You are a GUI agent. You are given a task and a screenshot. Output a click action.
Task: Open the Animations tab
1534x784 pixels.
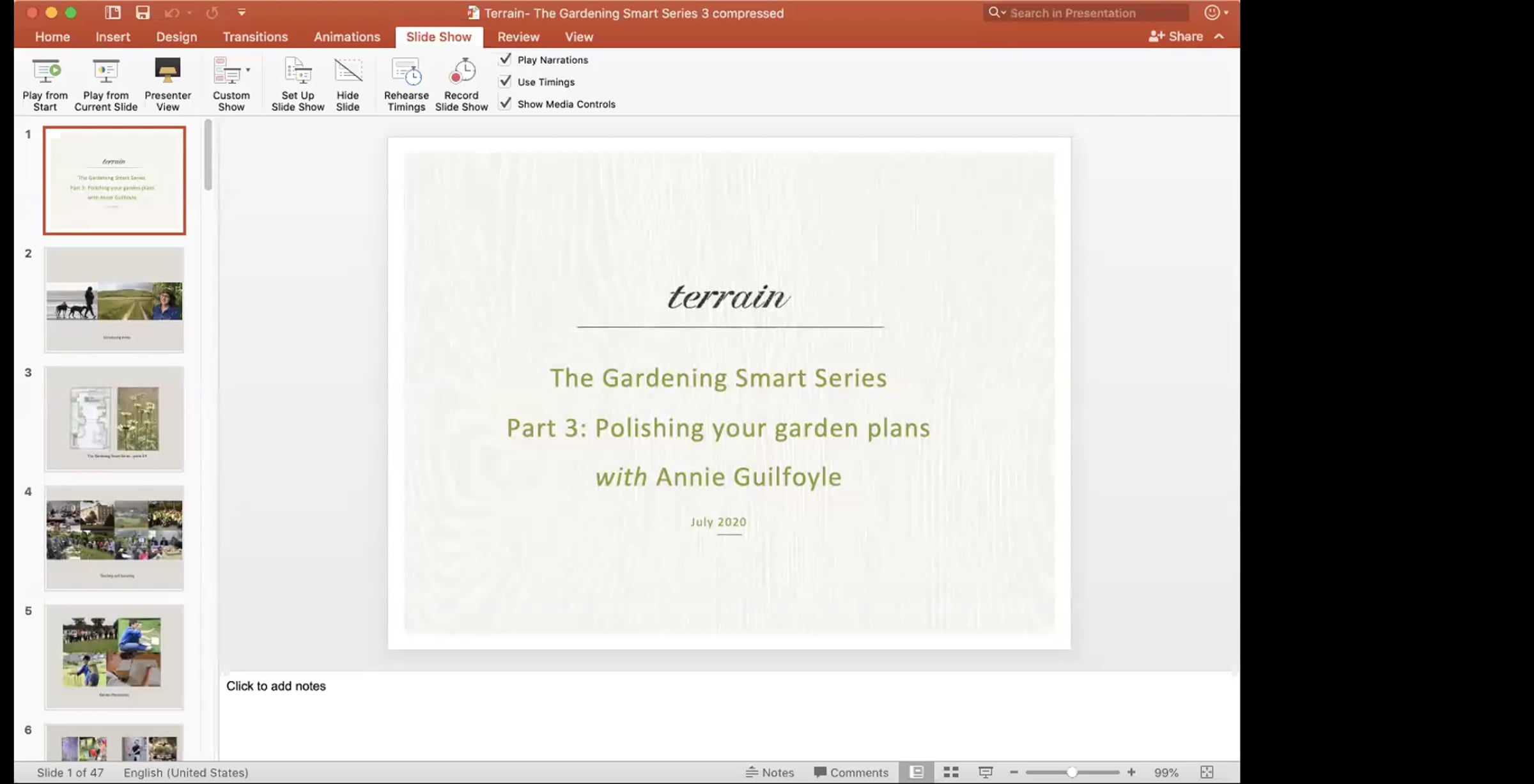(x=346, y=37)
